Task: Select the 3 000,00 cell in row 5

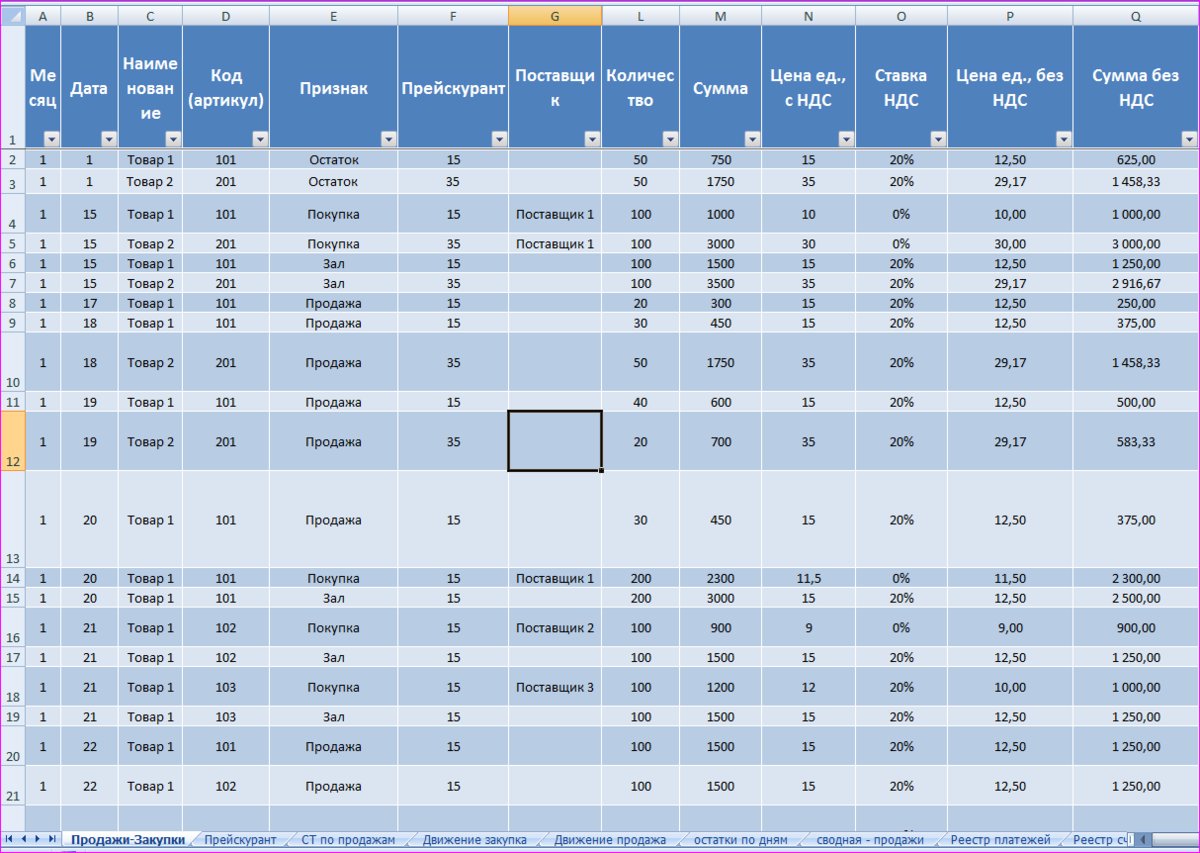Action: click(x=1136, y=243)
